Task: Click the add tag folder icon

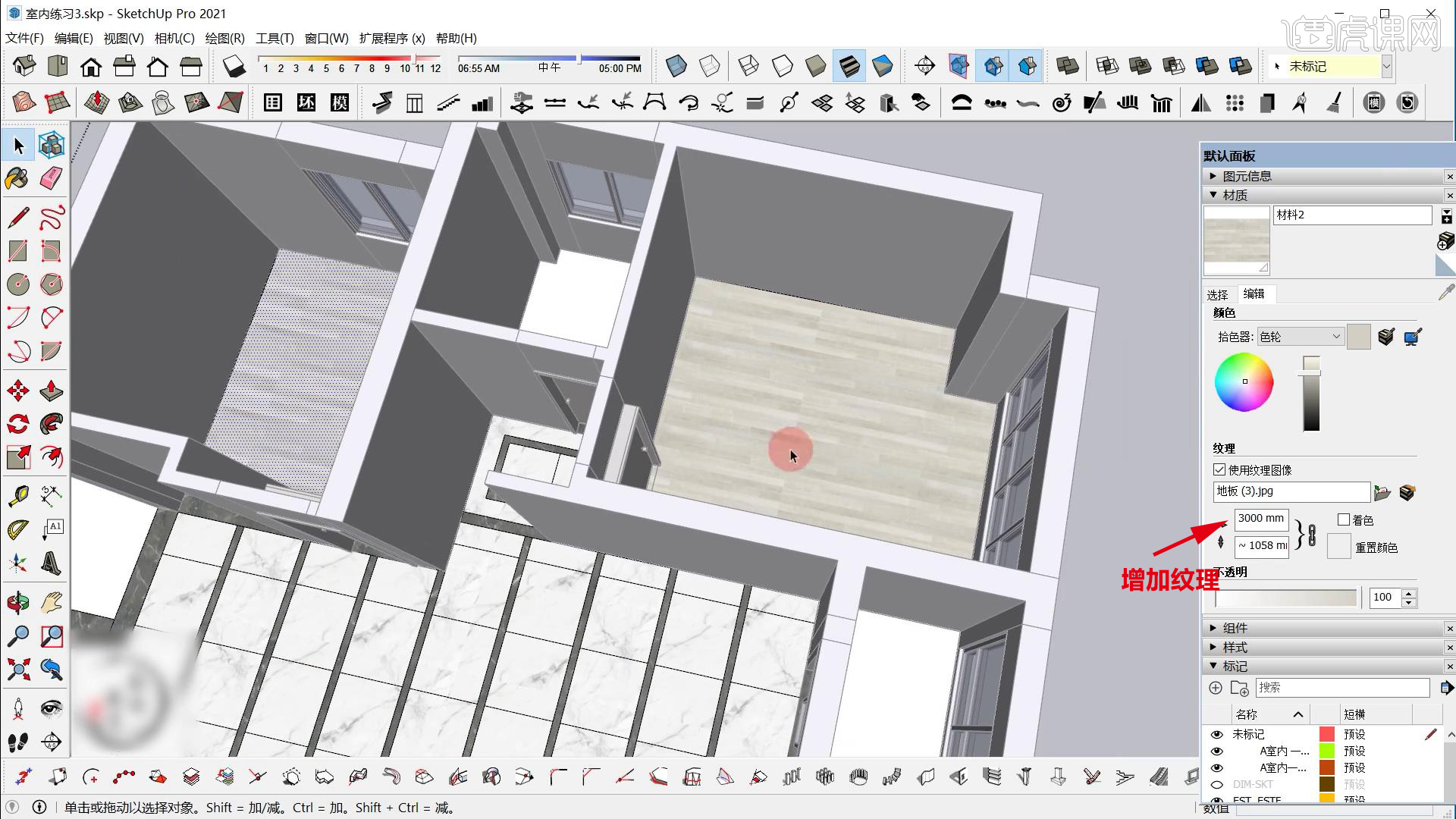Action: [1240, 688]
